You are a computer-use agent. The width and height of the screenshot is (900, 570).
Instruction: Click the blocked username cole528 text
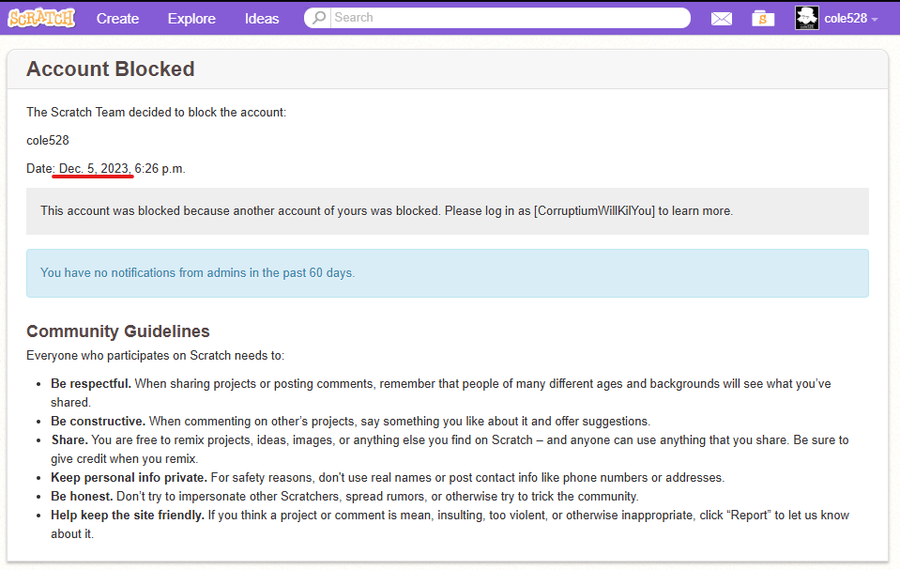[x=47, y=140]
